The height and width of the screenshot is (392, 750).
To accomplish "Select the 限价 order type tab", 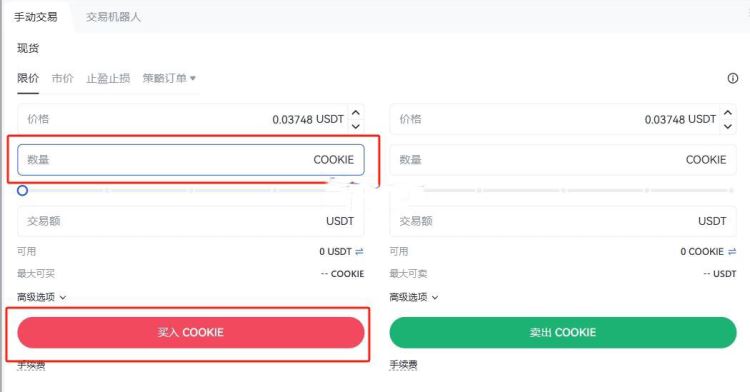I will pyautogui.click(x=28, y=78).
